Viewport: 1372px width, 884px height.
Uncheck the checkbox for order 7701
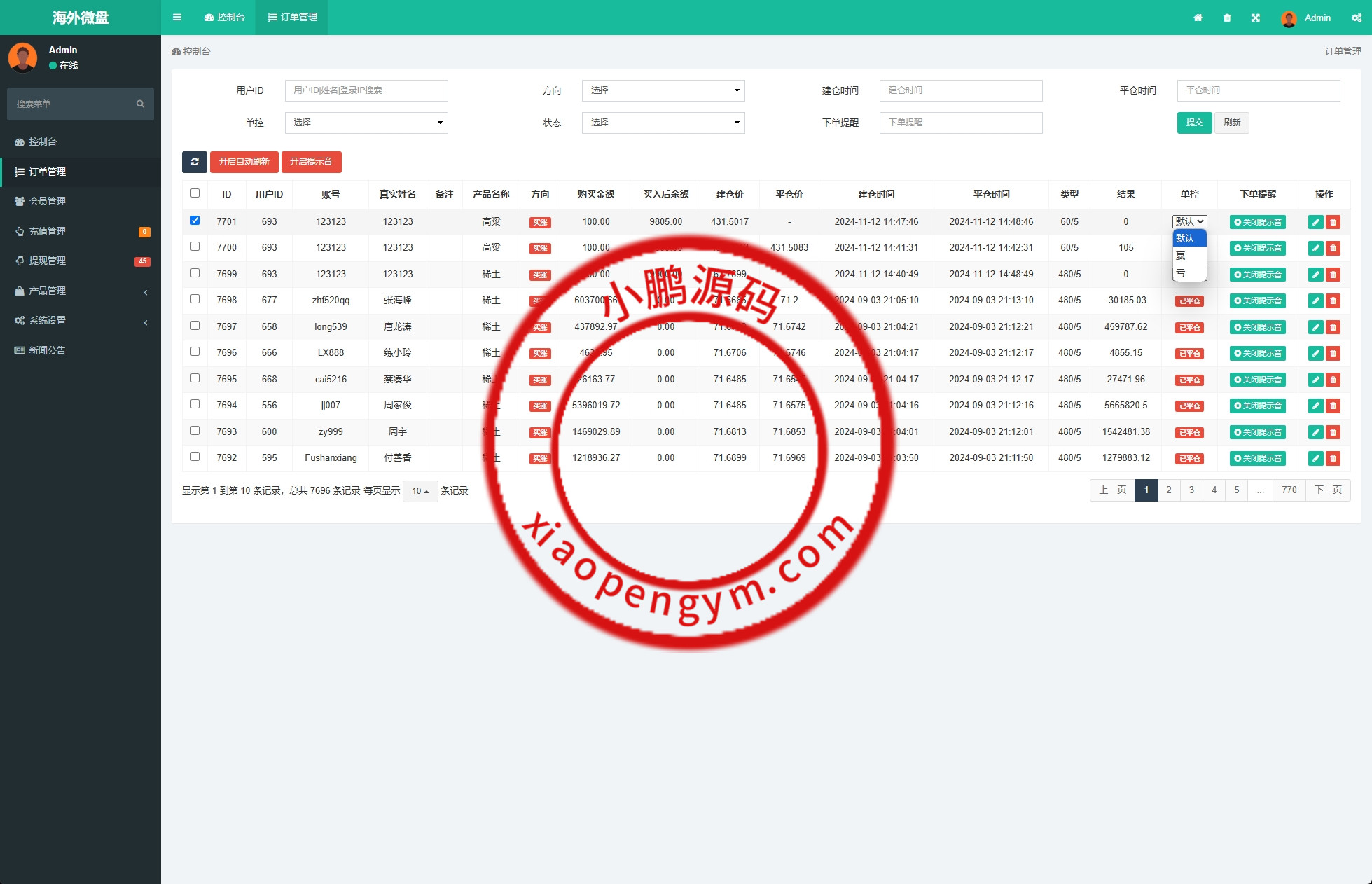[195, 220]
